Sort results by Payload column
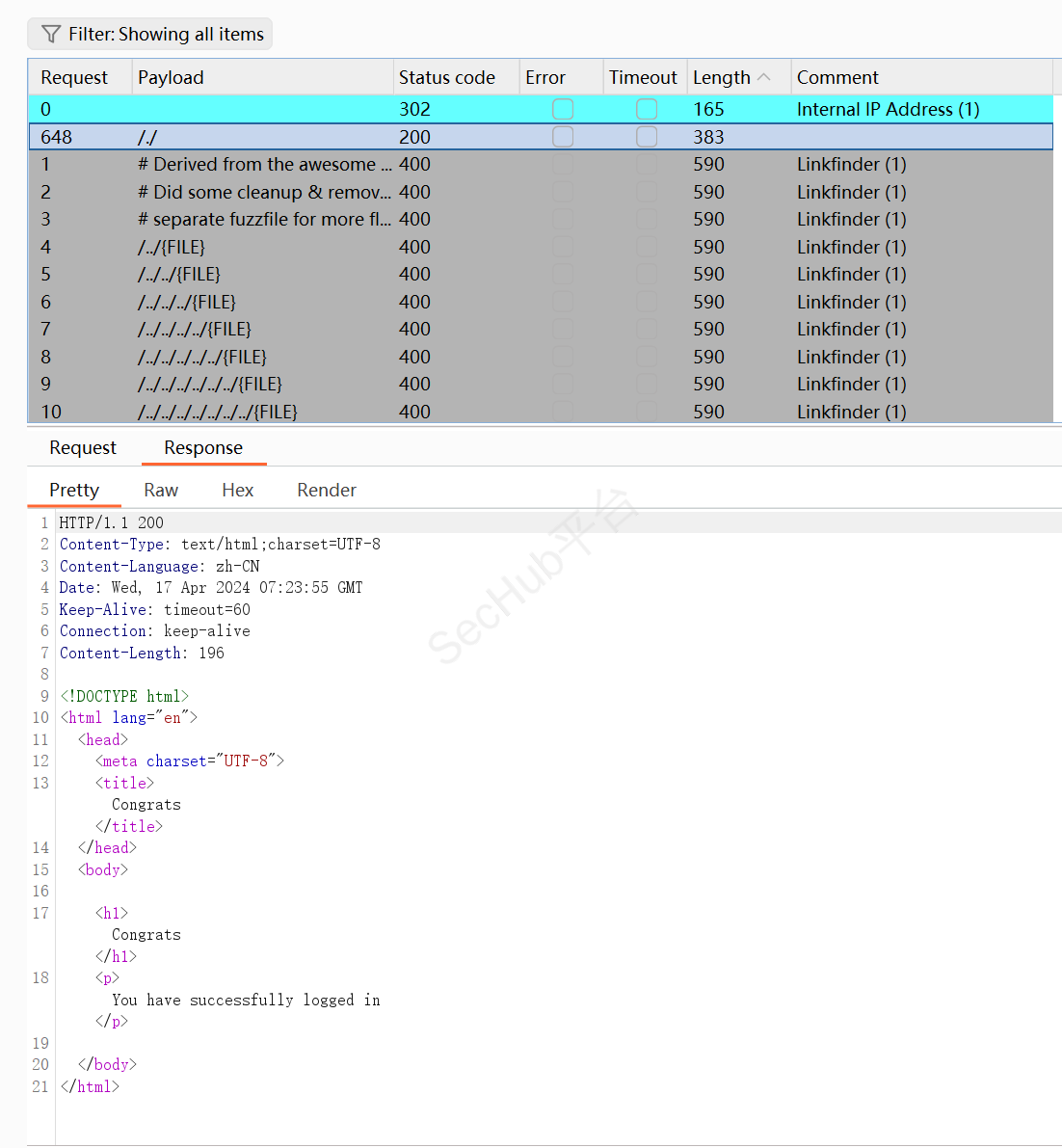Screen dimensions: 1062x1148 171,77
